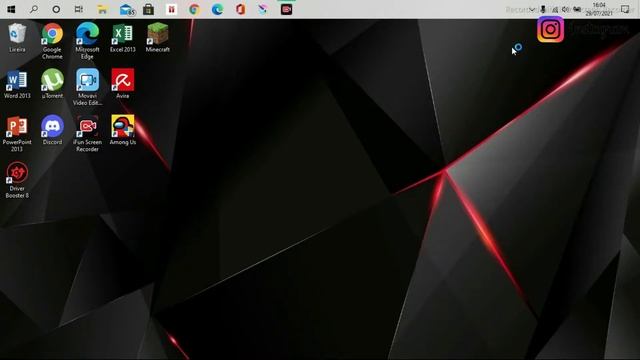The height and width of the screenshot is (360, 640).
Task: Click the microphone tray icon
Action: [543, 9]
